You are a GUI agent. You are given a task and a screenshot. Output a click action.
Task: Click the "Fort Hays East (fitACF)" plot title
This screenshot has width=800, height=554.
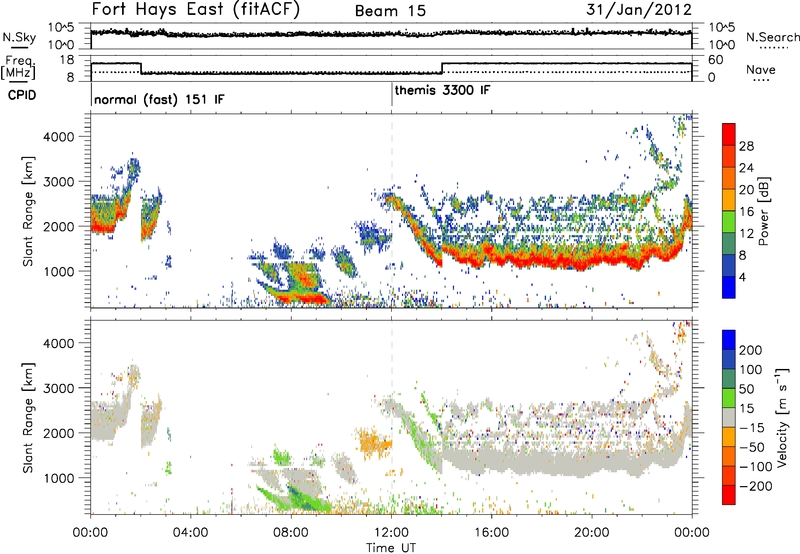pos(196,10)
